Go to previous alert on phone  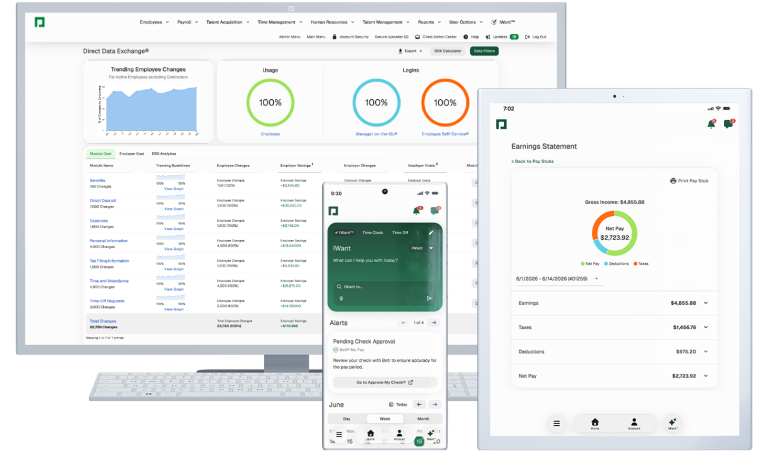(404, 323)
